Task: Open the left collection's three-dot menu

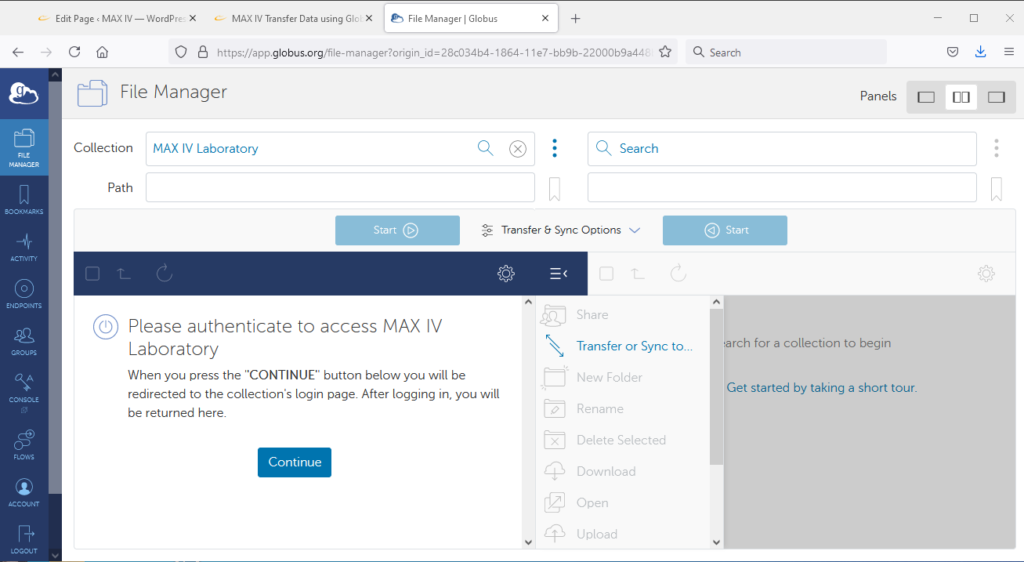Action: pyautogui.click(x=554, y=148)
